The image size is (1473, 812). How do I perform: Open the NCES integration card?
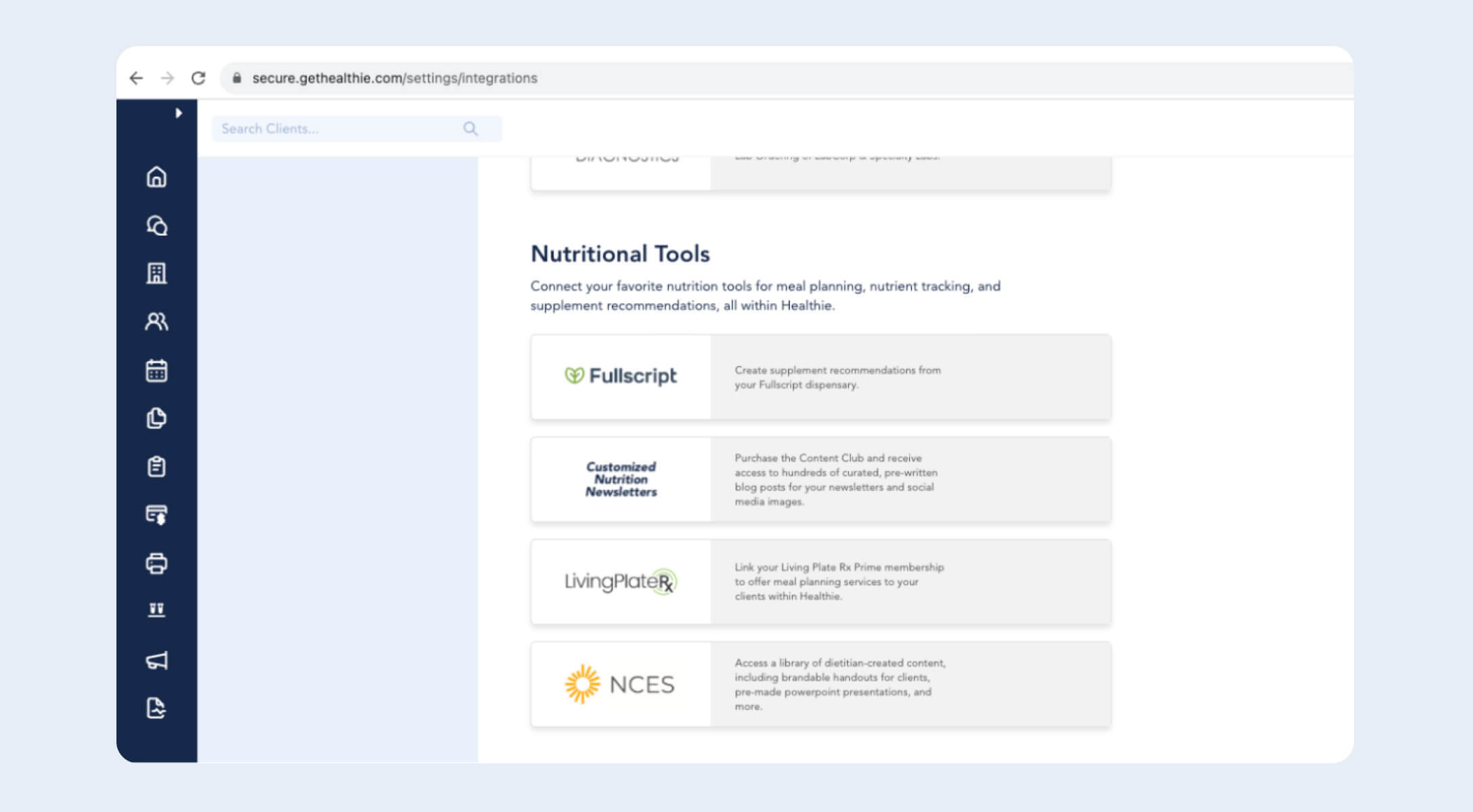[x=820, y=684]
